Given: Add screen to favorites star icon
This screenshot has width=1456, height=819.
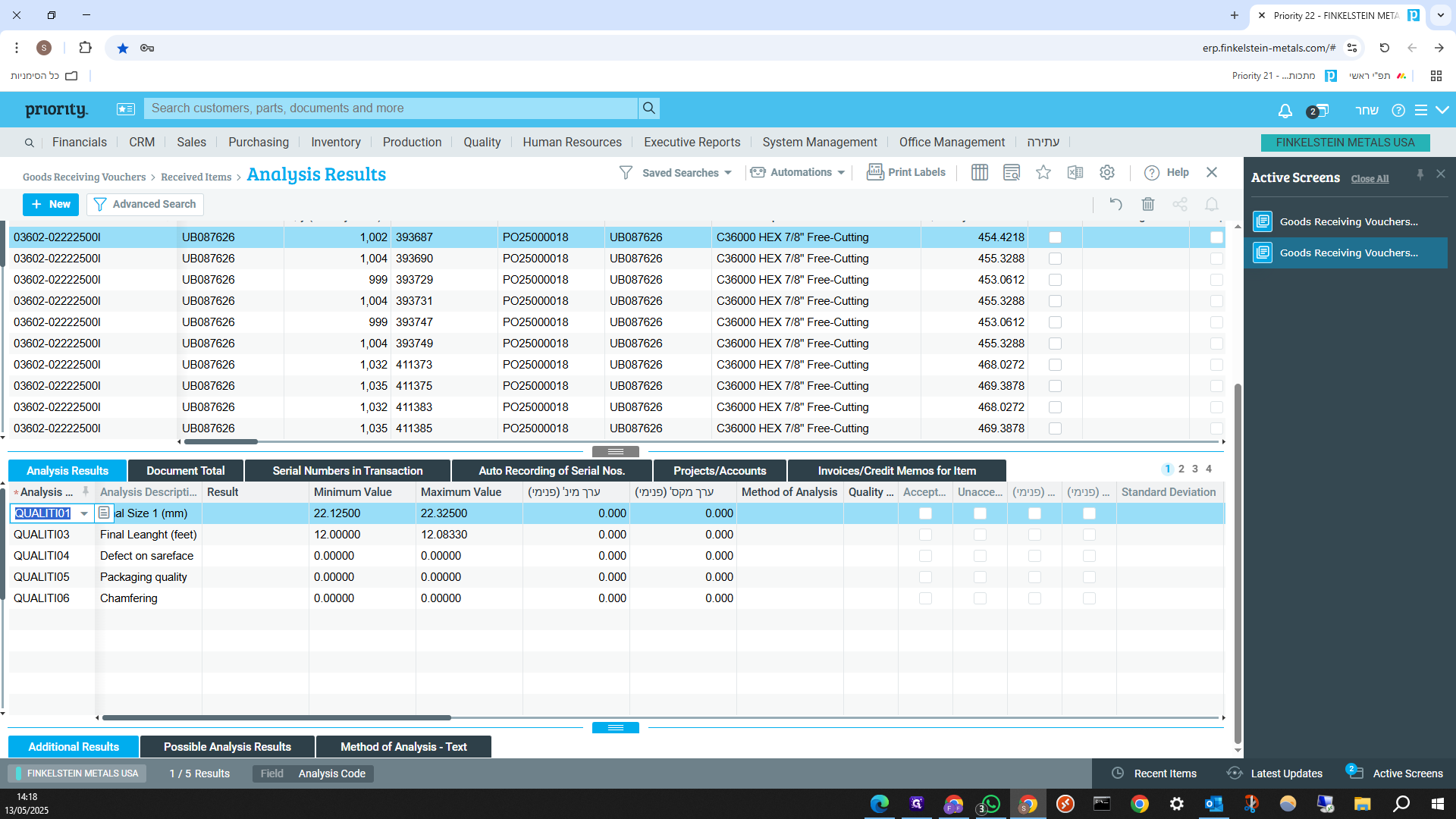Looking at the screenshot, I should coord(1043,173).
